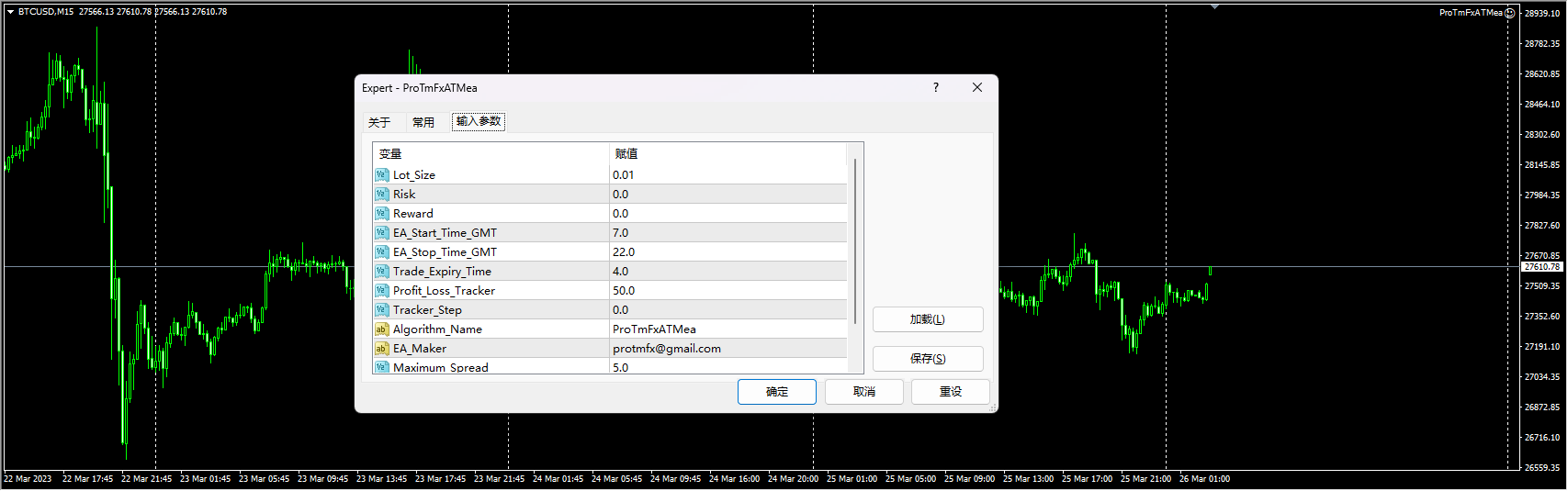Click the Algorithm_Name string icon
The width and height of the screenshot is (1568, 491).
click(x=381, y=329)
